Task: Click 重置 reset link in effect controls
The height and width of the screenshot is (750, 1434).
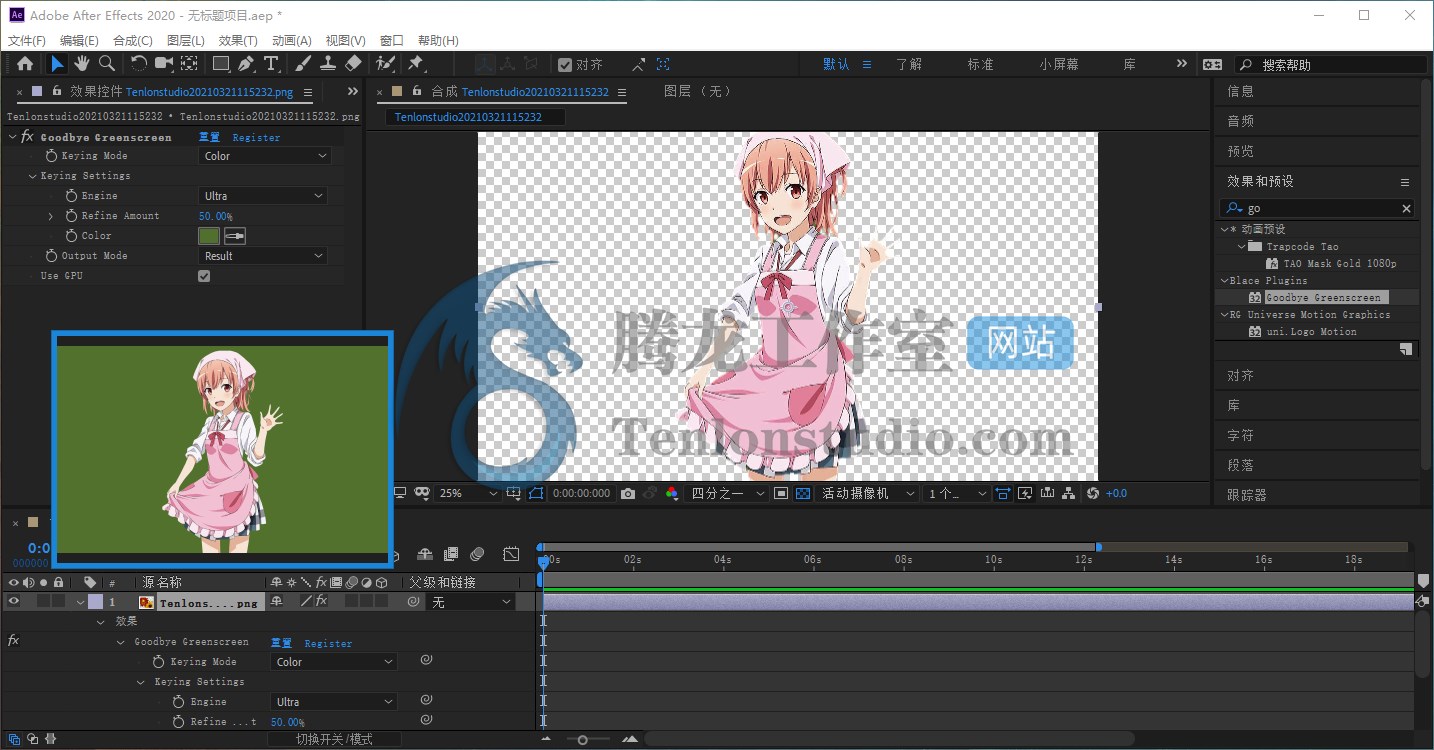Action: [x=209, y=137]
